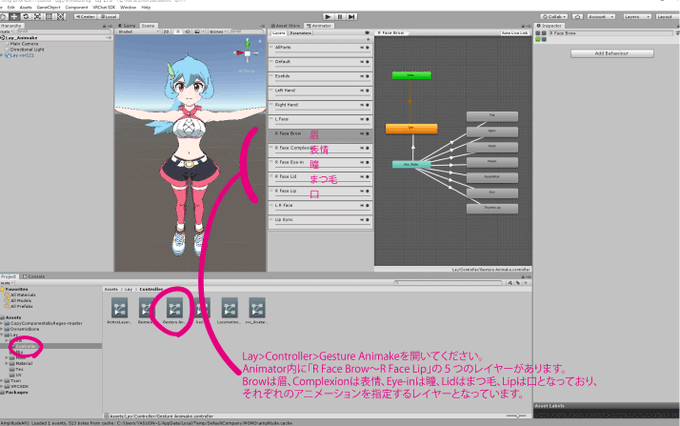Open Hierarchy Create dropdown
The height and width of the screenshot is (426, 680).
coord(6,32)
